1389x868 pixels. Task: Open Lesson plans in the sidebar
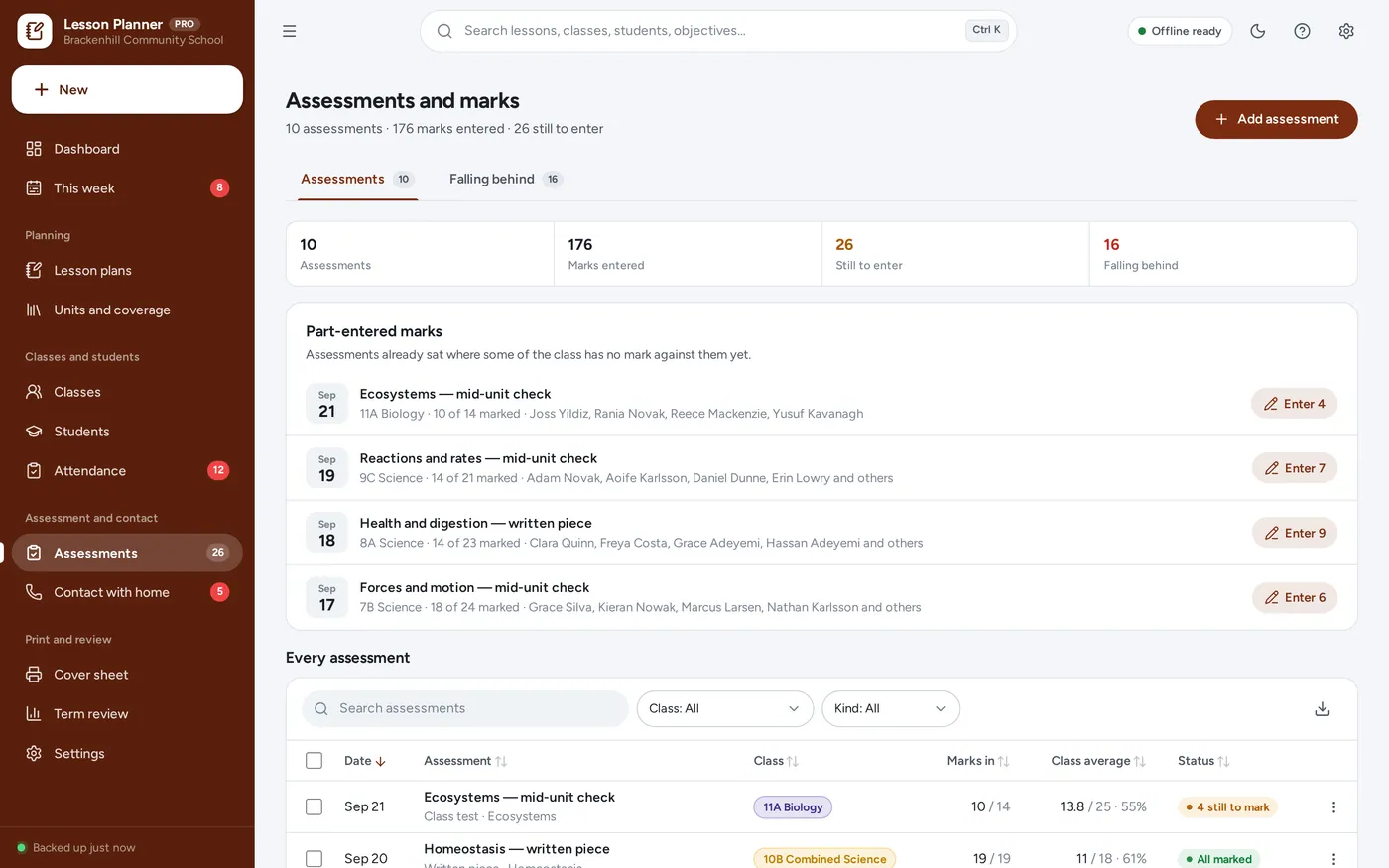click(x=127, y=270)
